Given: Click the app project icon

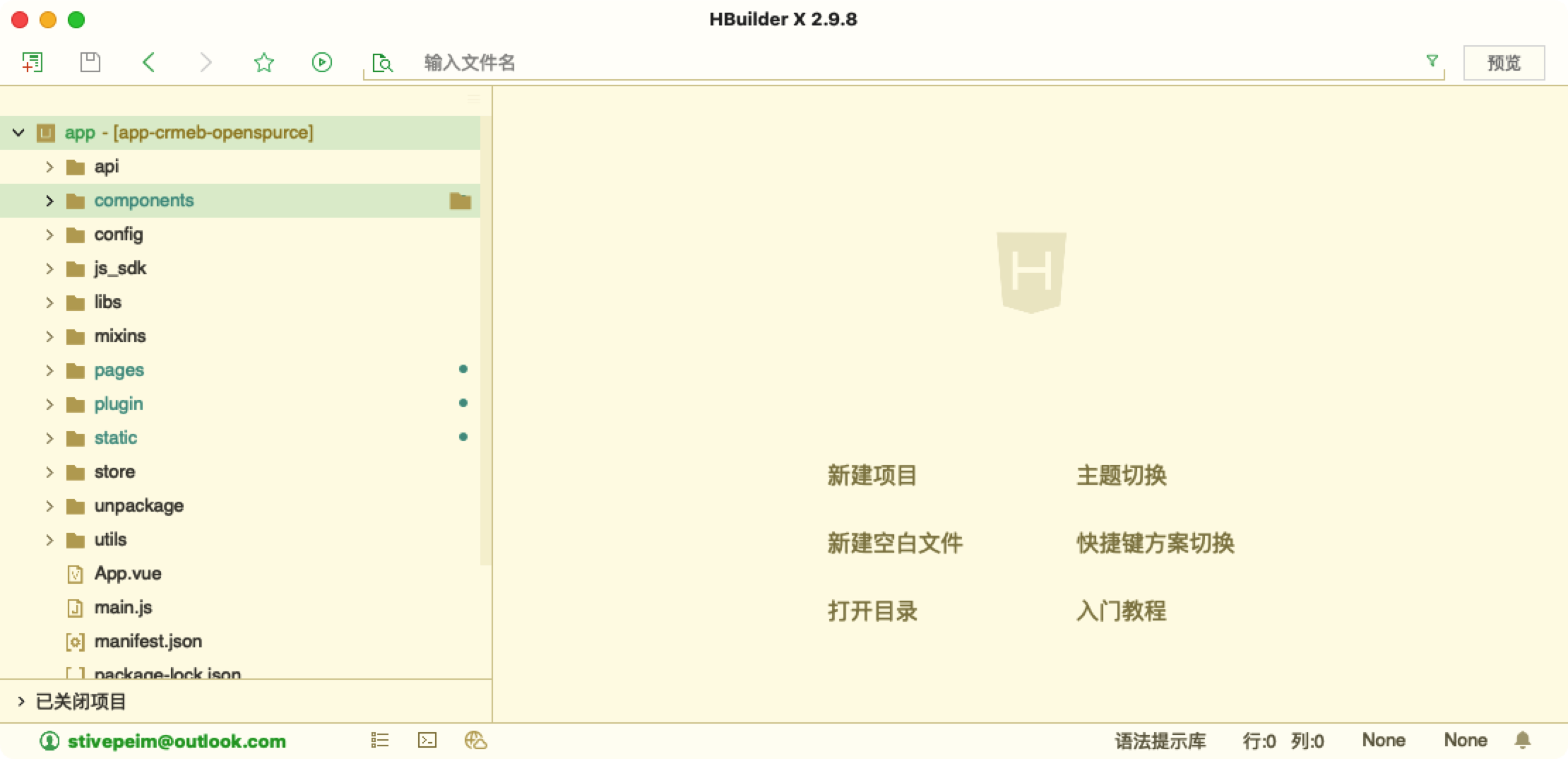Looking at the screenshot, I should pos(46,132).
